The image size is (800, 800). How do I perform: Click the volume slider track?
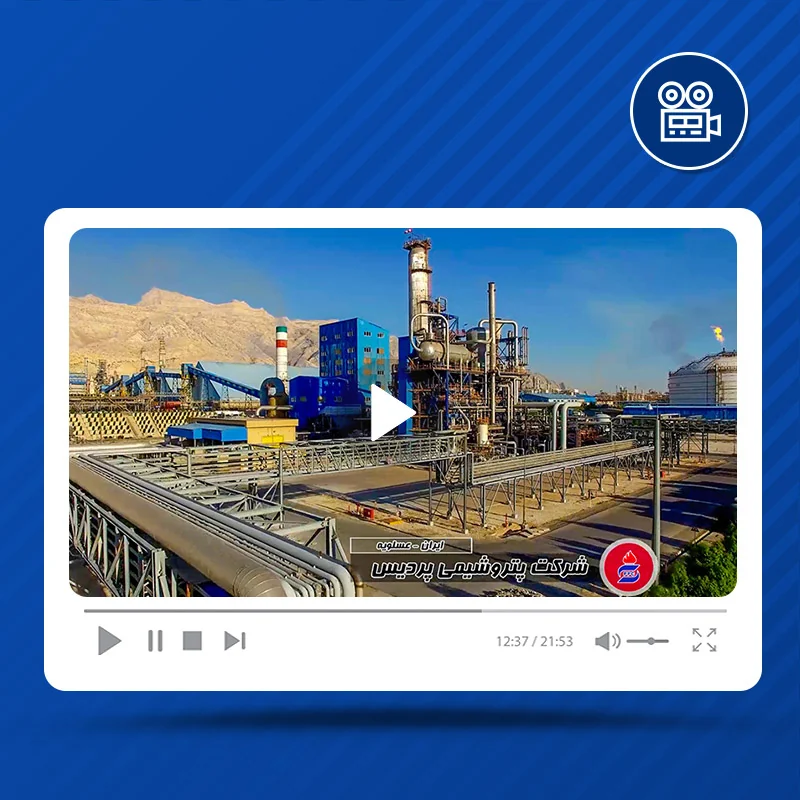647,641
